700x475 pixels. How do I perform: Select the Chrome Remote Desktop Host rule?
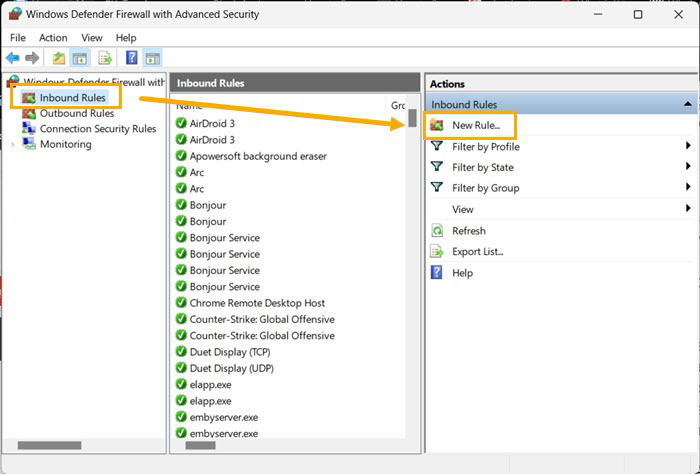coord(257,303)
